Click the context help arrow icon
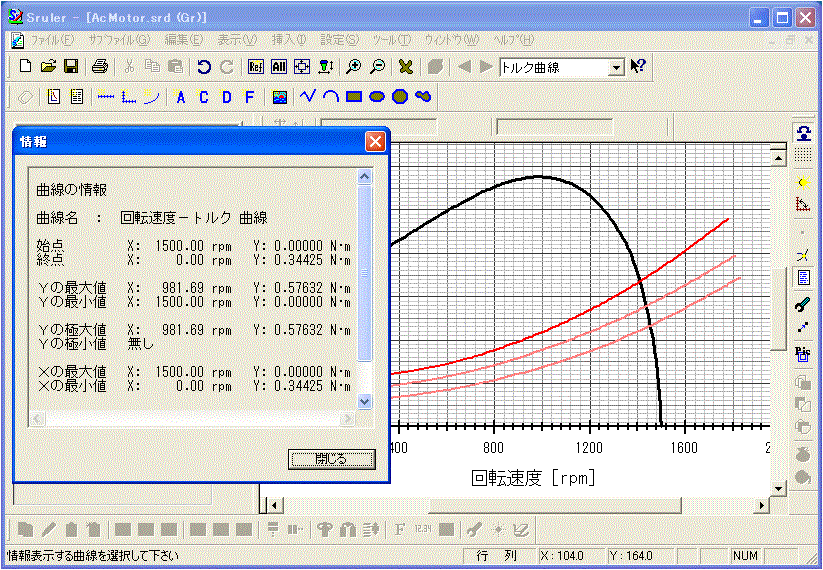This screenshot has height=570, width=823. pos(638,66)
